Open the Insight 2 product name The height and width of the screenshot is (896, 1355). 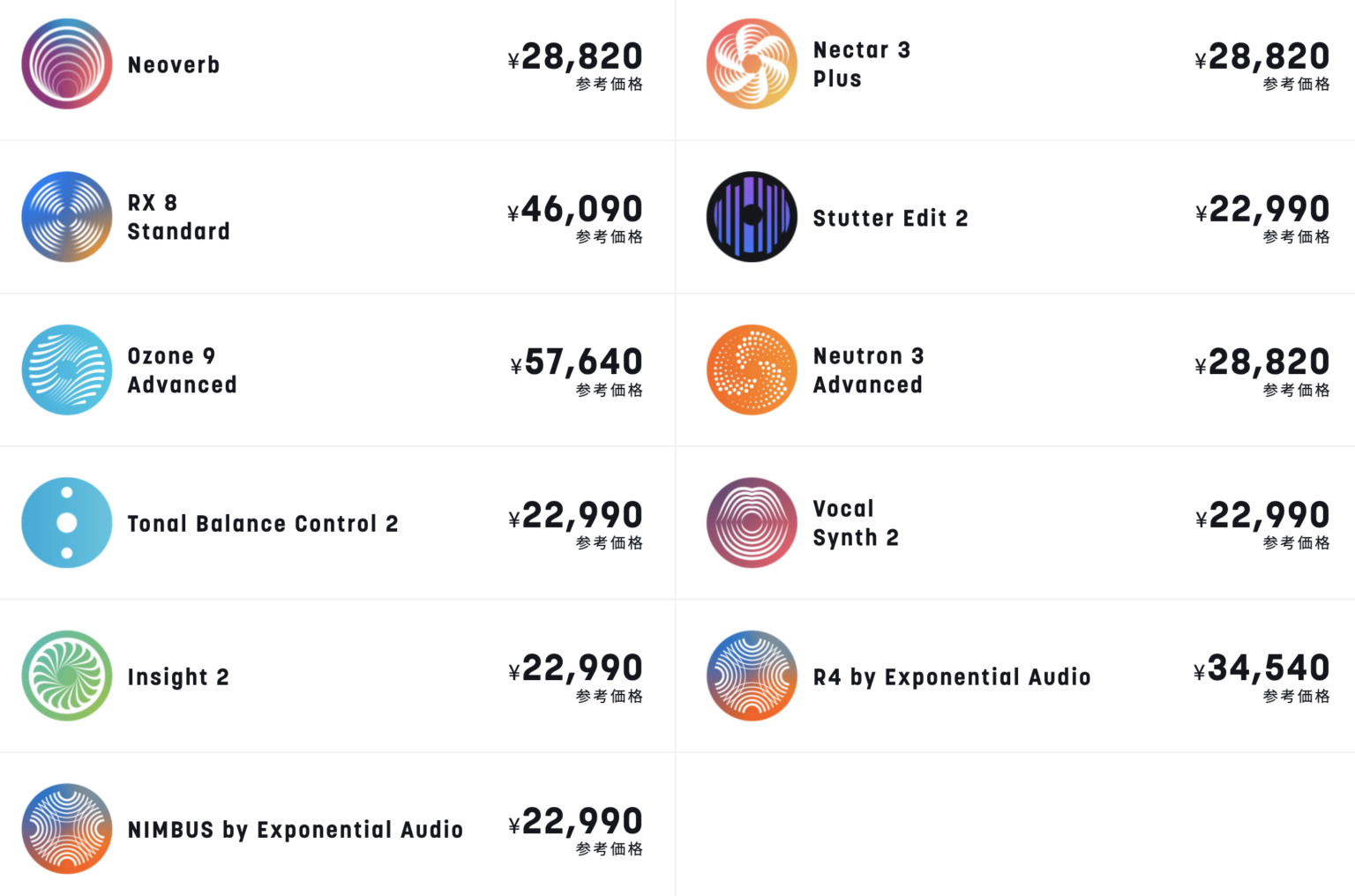178,677
